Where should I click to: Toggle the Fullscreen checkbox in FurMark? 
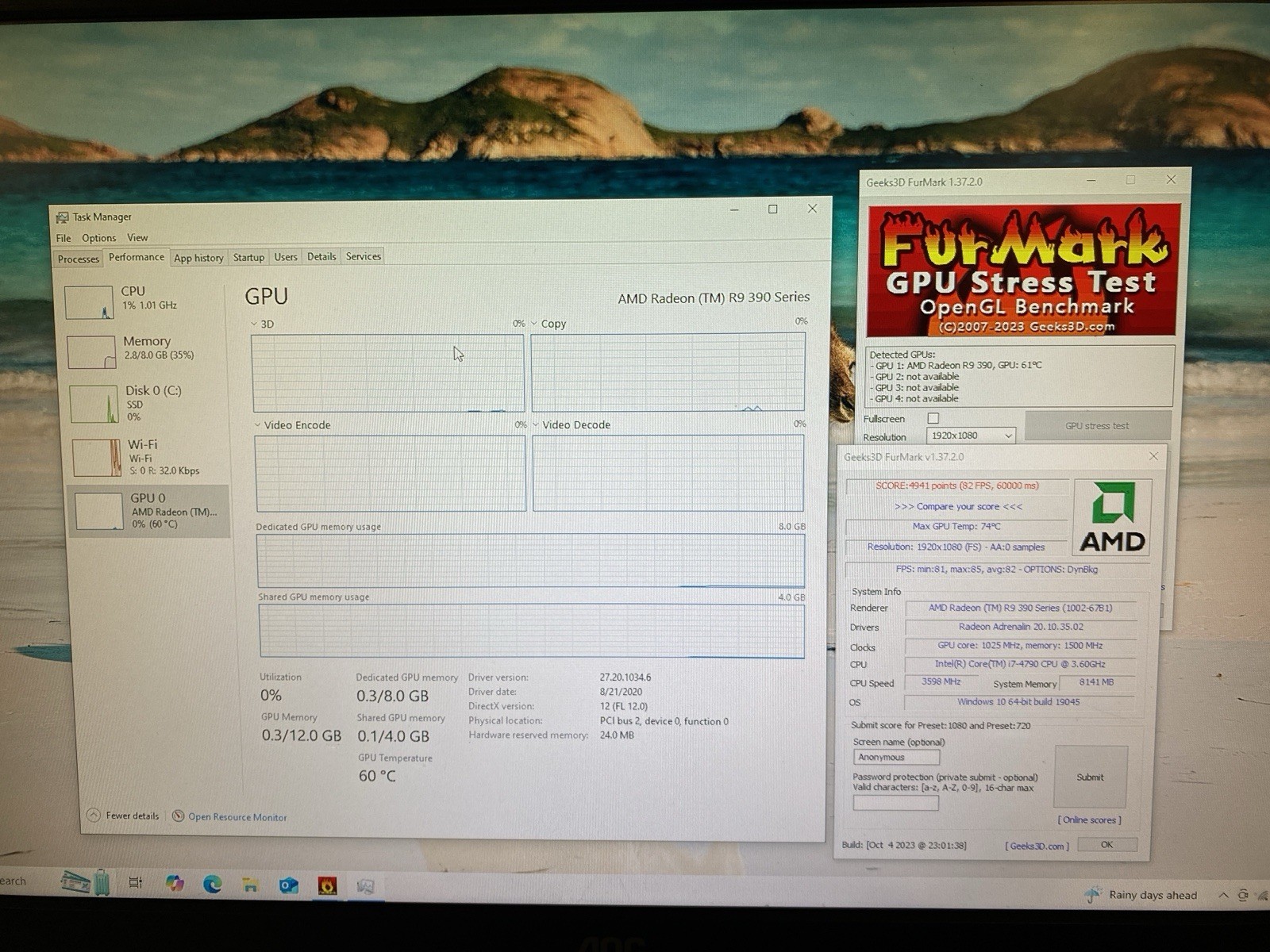[933, 418]
